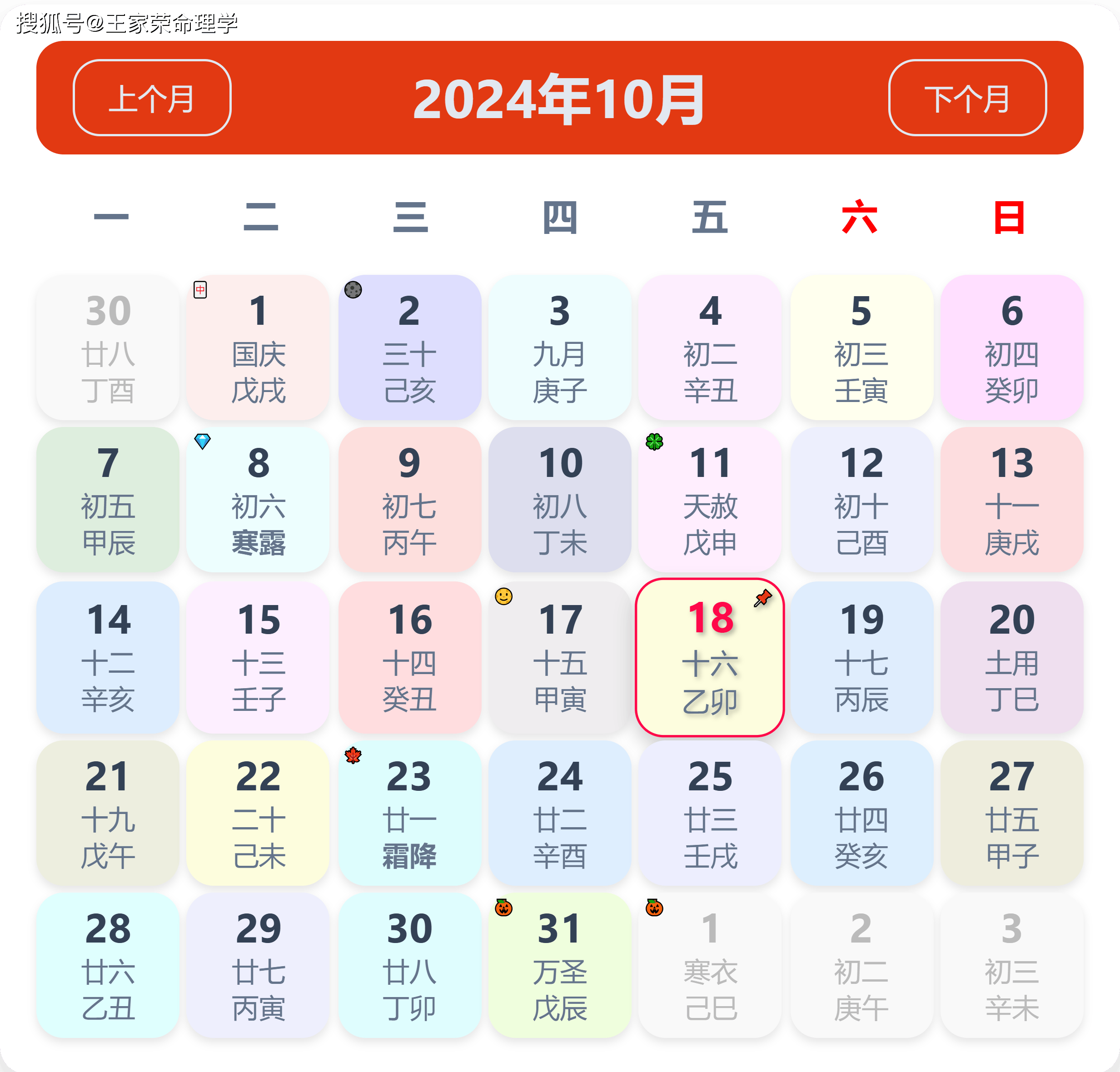The height and width of the screenshot is (1072, 1120).
Task: Select the greyed September 30 廿八 day cell
Action: coord(108,347)
